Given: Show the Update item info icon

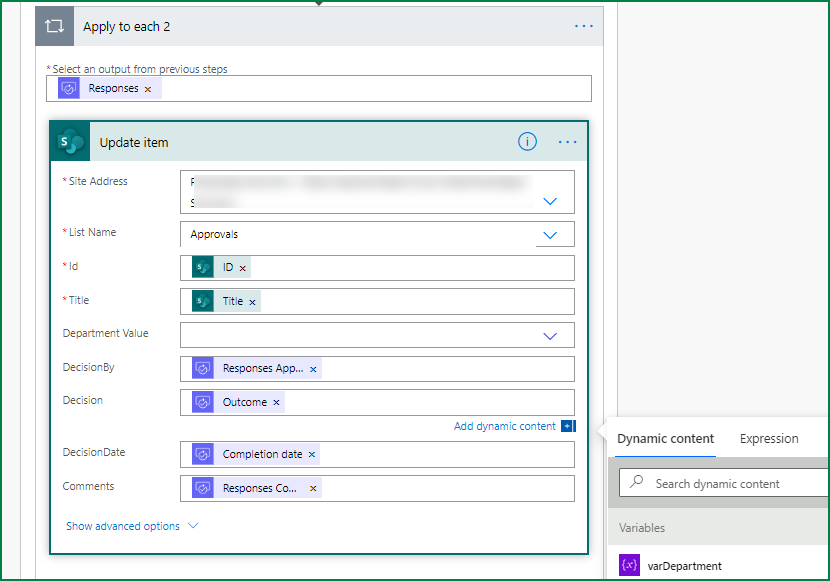Looking at the screenshot, I should [x=527, y=141].
